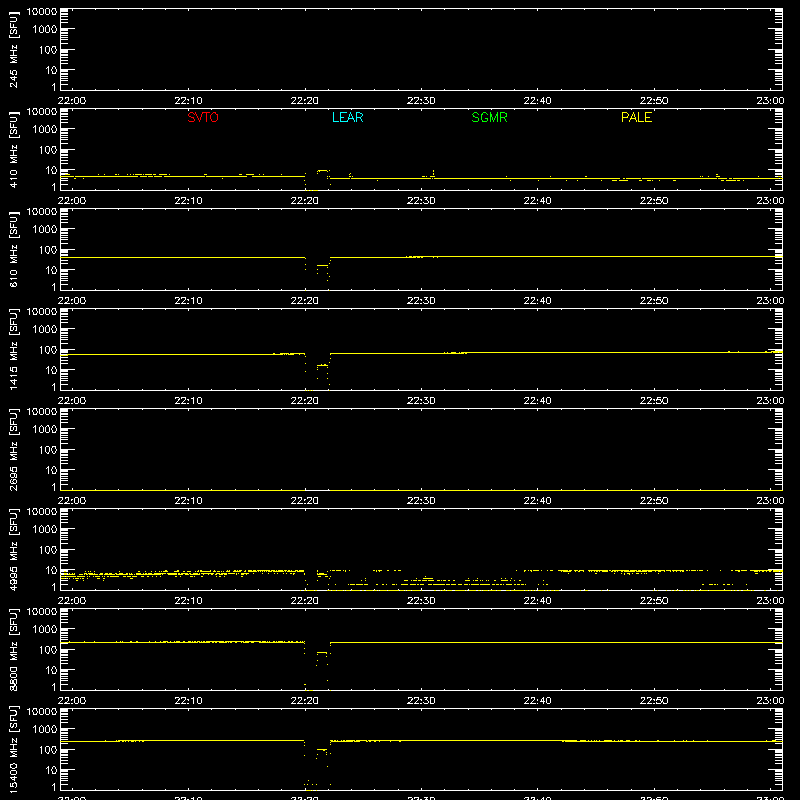Select the "15400 MHz [SFU]" axis title
Viewport: 800px width, 800px height.
[x=14, y=750]
